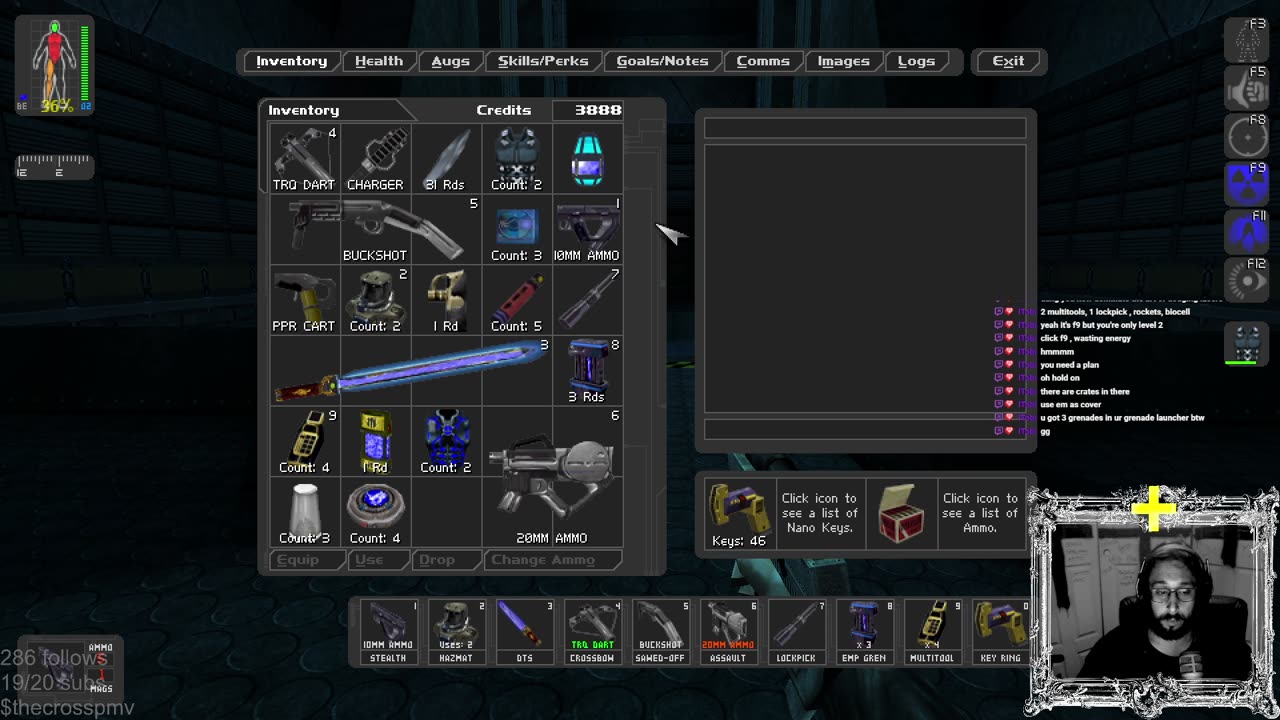Toggle the F5 fist augmentation icon

[1247, 88]
